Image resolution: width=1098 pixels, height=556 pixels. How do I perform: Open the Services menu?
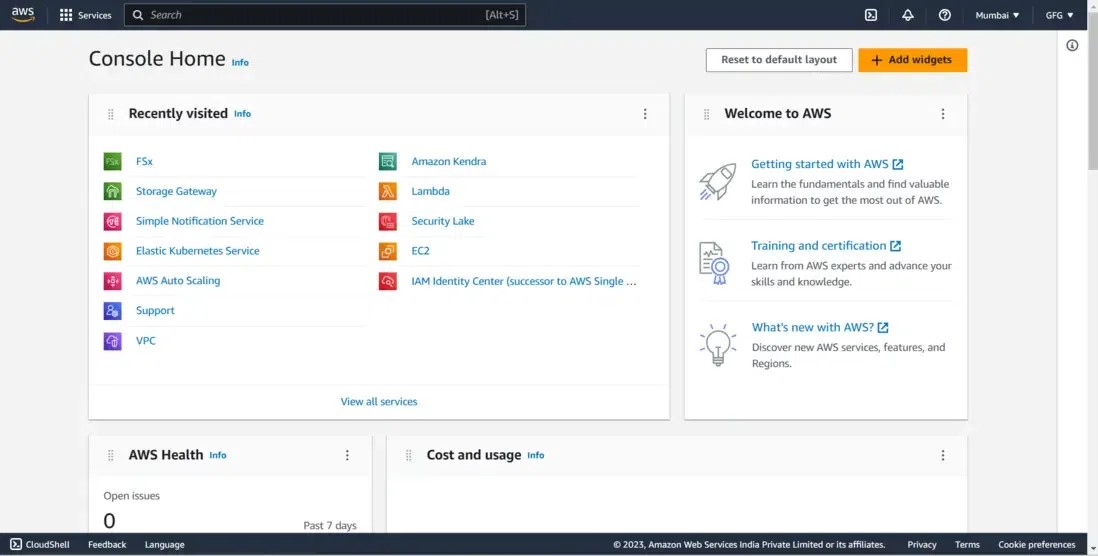click(x=85, y=15)
